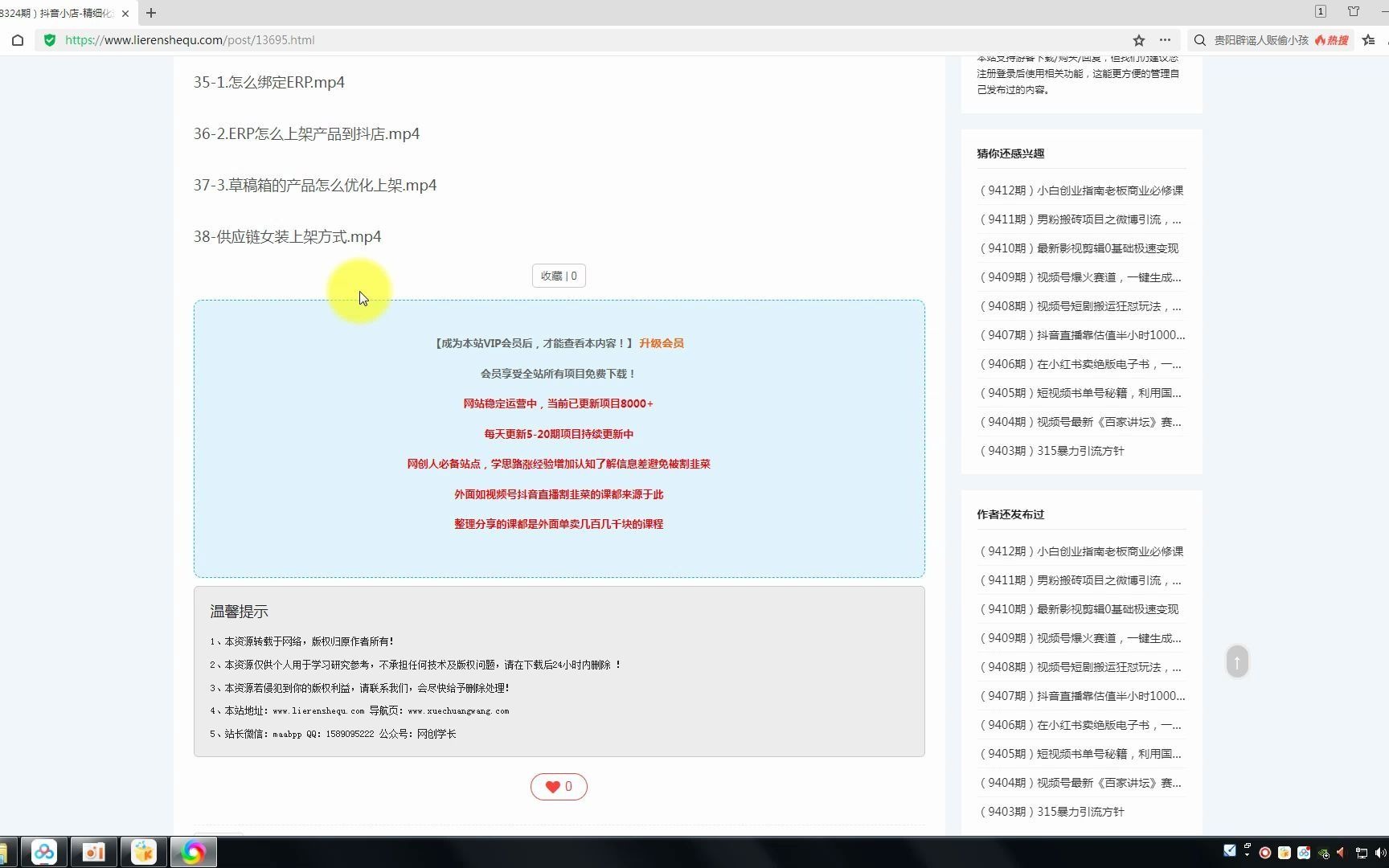Viewport: 1389px width, 868px height.
Task: Open 9411期 link under 作者还发布过
Action: click(x=1080, y=580)
